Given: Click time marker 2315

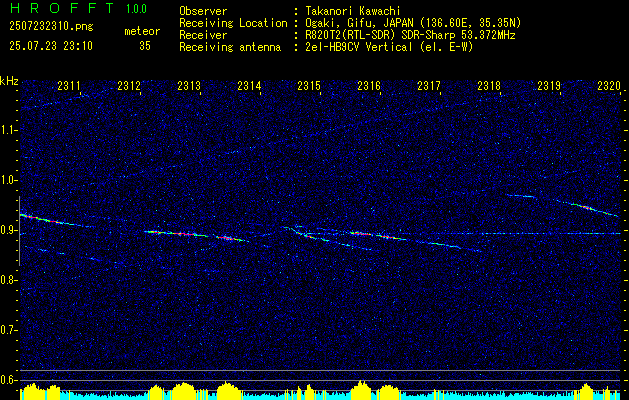Looking at the screenshot, I should 309,86.
